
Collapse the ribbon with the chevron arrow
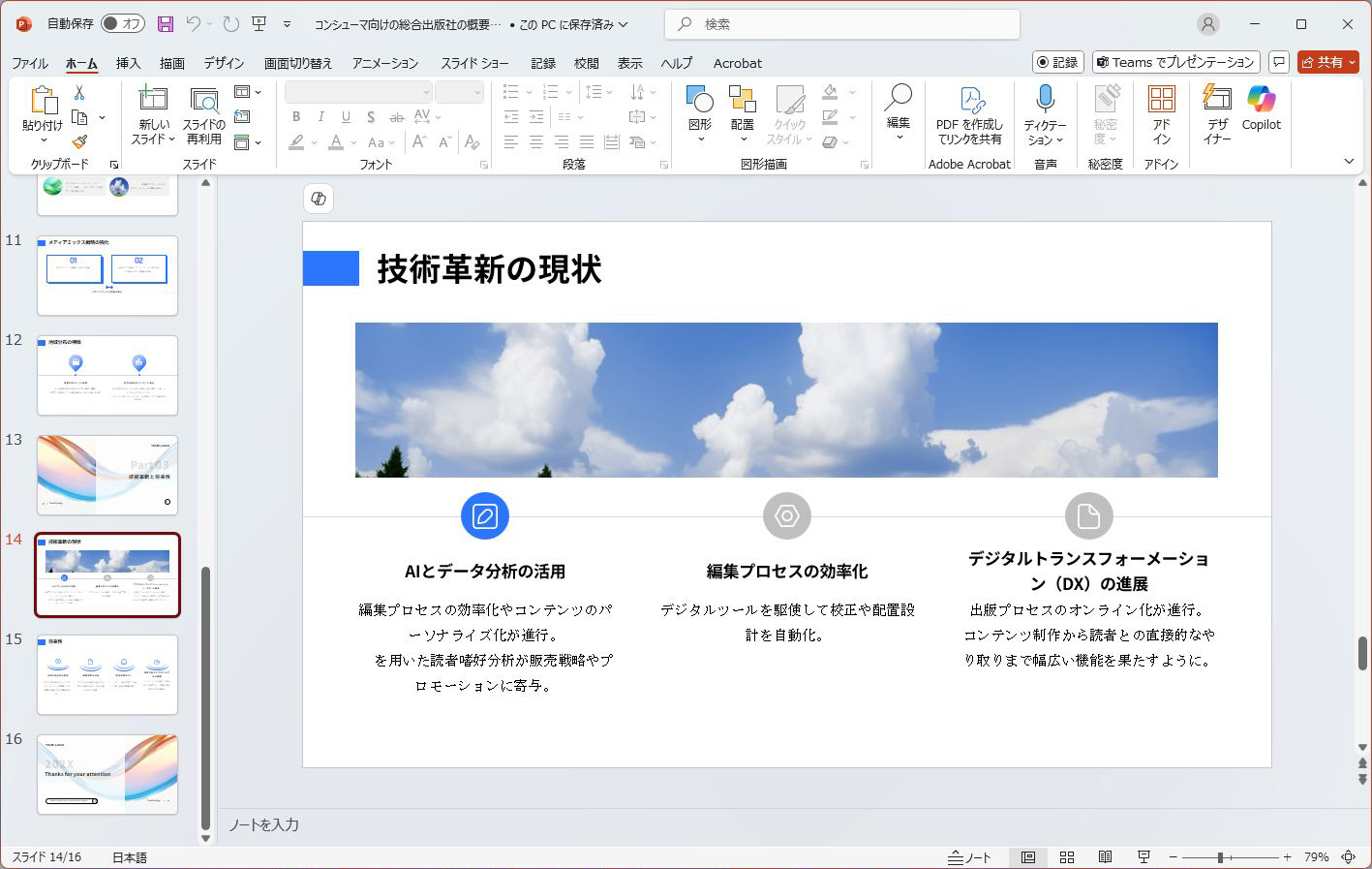click(x=1349, y=161)
